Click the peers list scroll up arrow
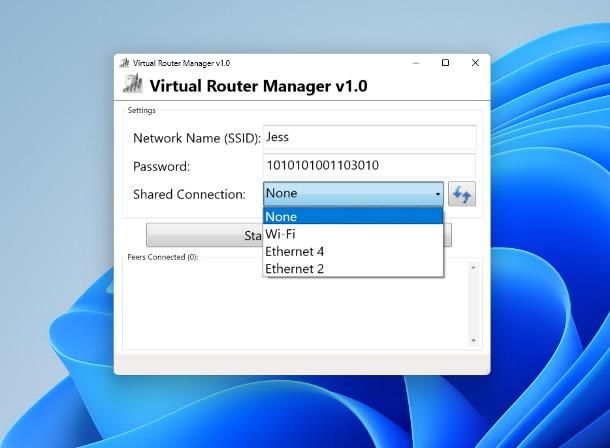Viewport: 610px width, 448px height. tap(473, 268)
